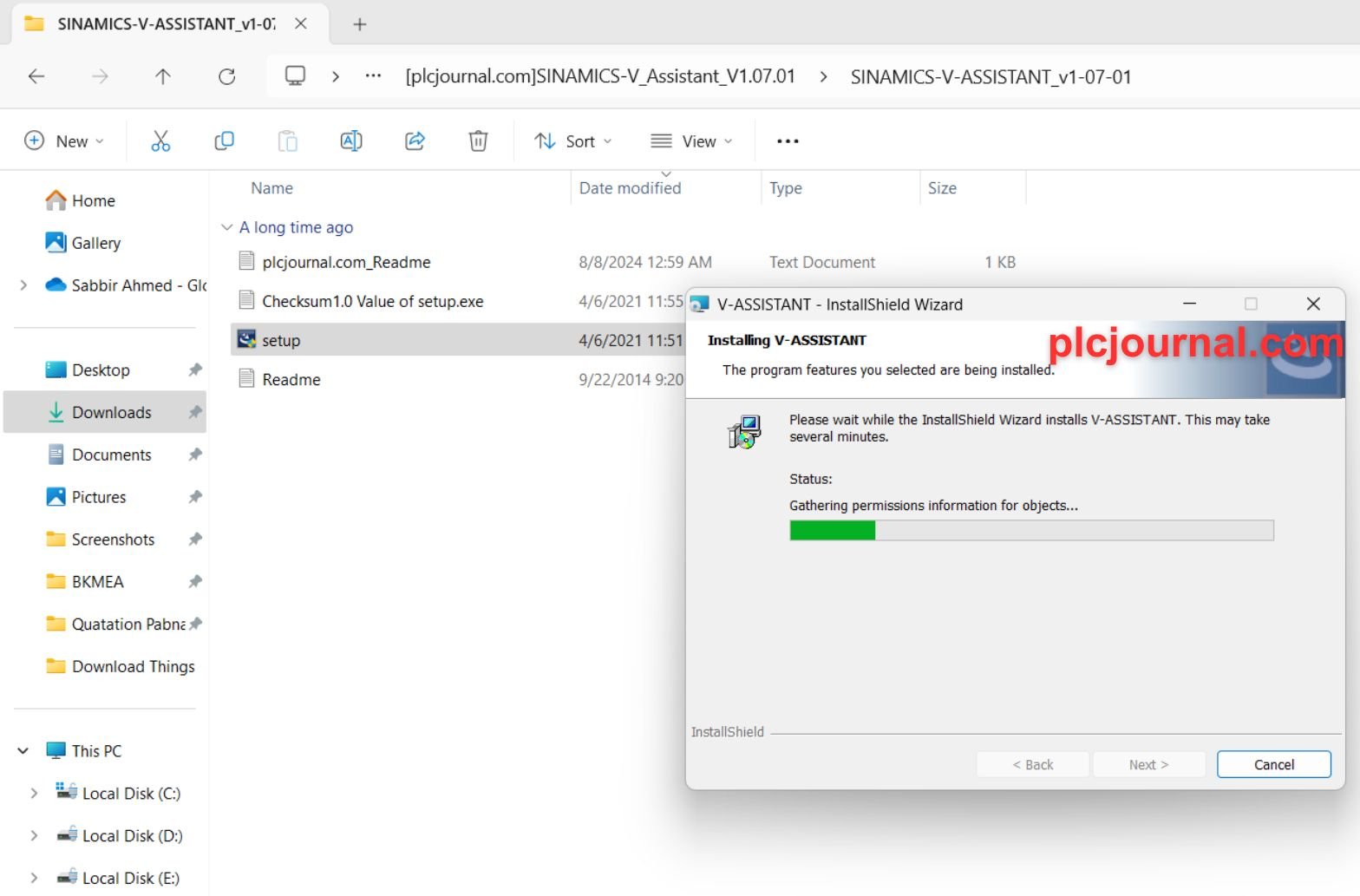The width and height of the screenshot is (1360, 896).
Task: Click the This PC monitor icon in address bar
Action: [295, 76]
